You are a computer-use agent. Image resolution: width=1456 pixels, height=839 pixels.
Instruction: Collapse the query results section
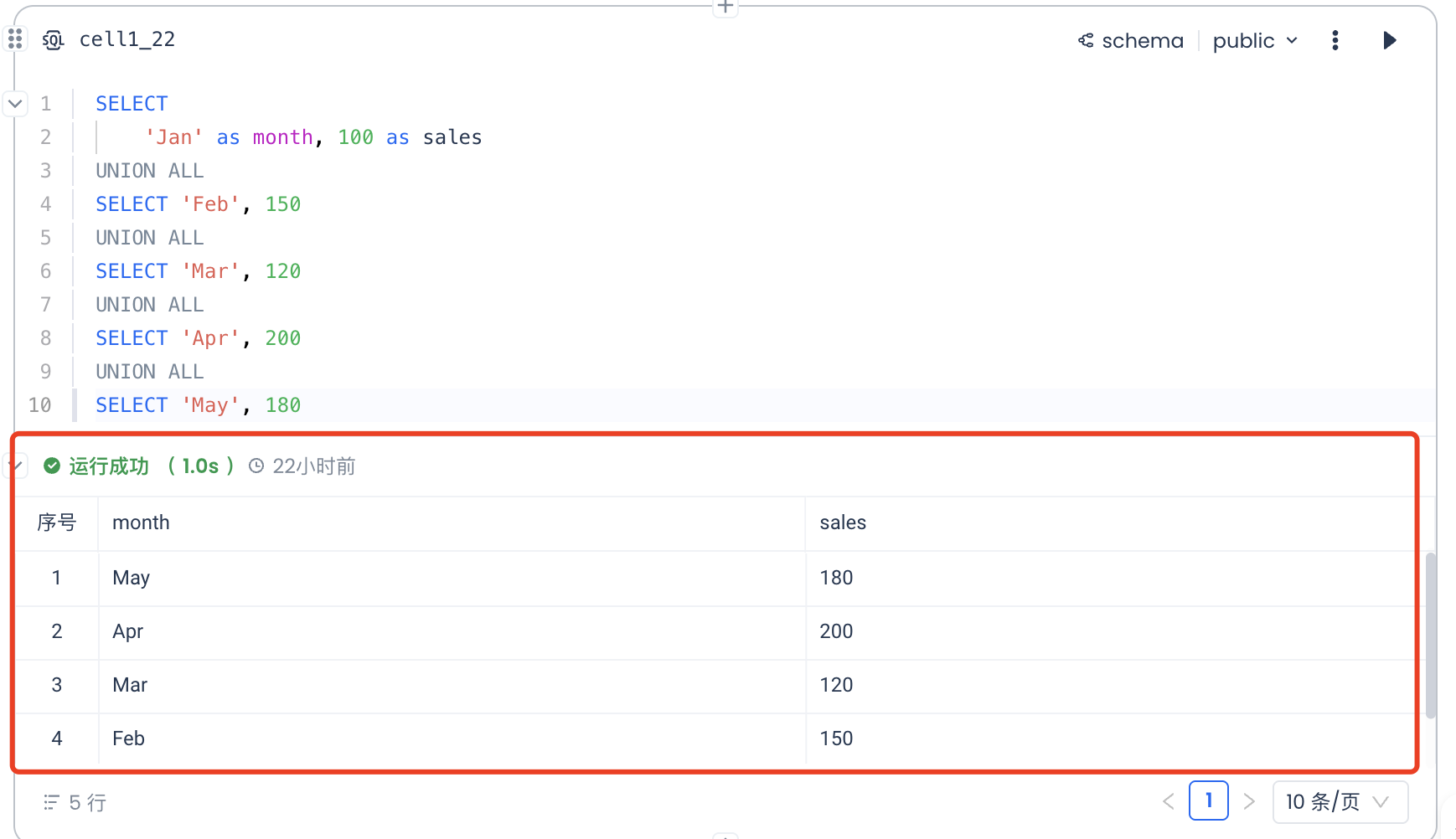point(15,465)
